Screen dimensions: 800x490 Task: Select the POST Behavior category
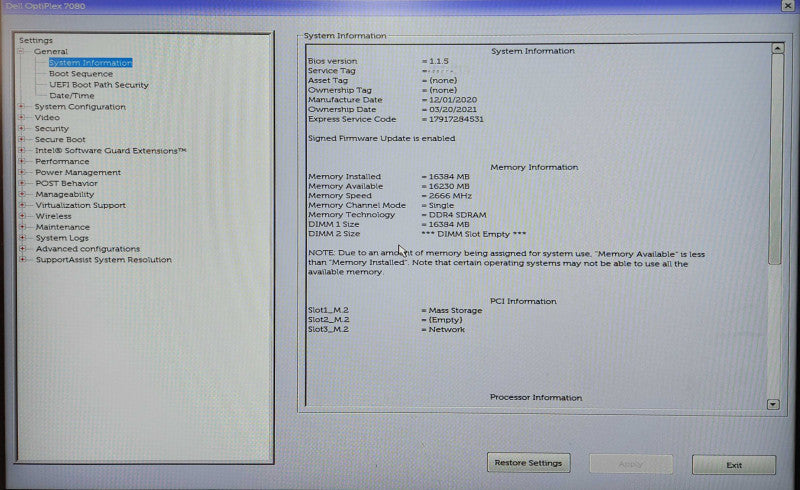point(66,183)
